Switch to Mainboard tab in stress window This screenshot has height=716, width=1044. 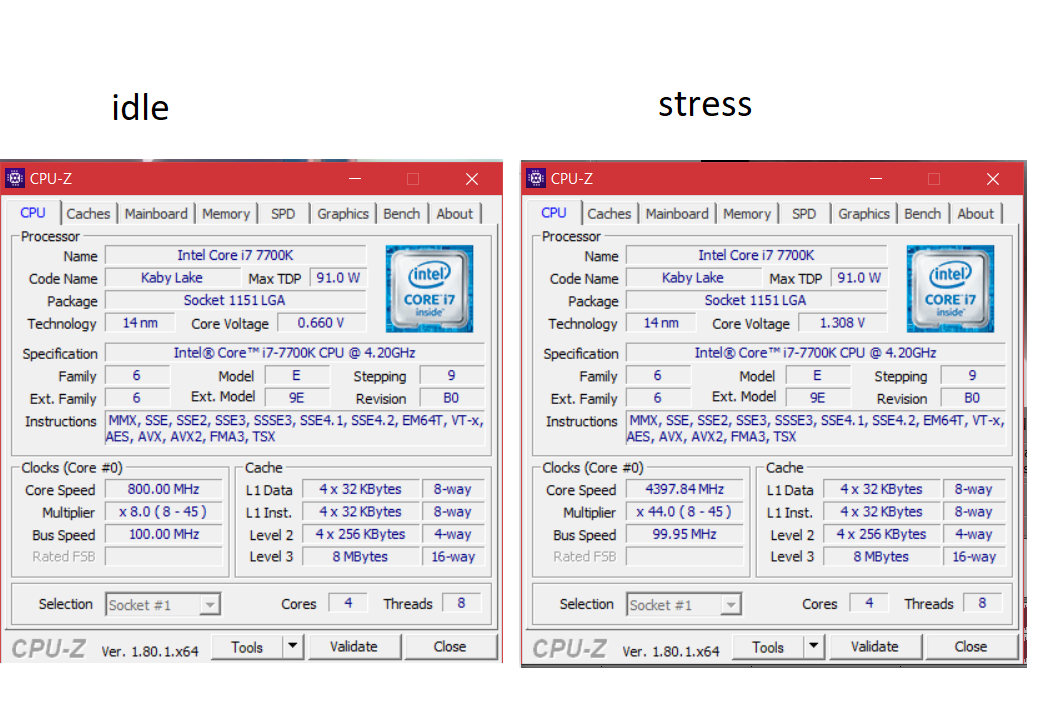(x=676, y=214)
